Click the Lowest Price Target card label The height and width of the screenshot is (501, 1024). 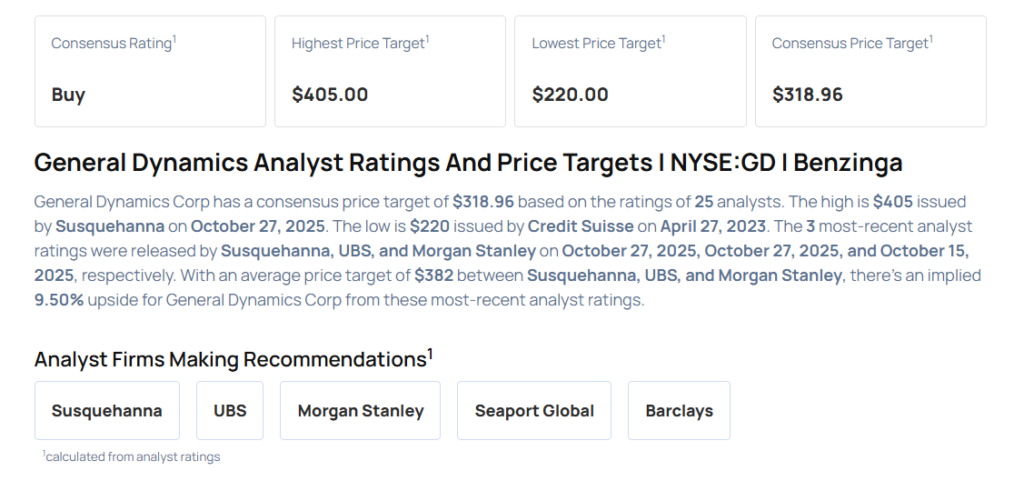[x=597, y=43]
